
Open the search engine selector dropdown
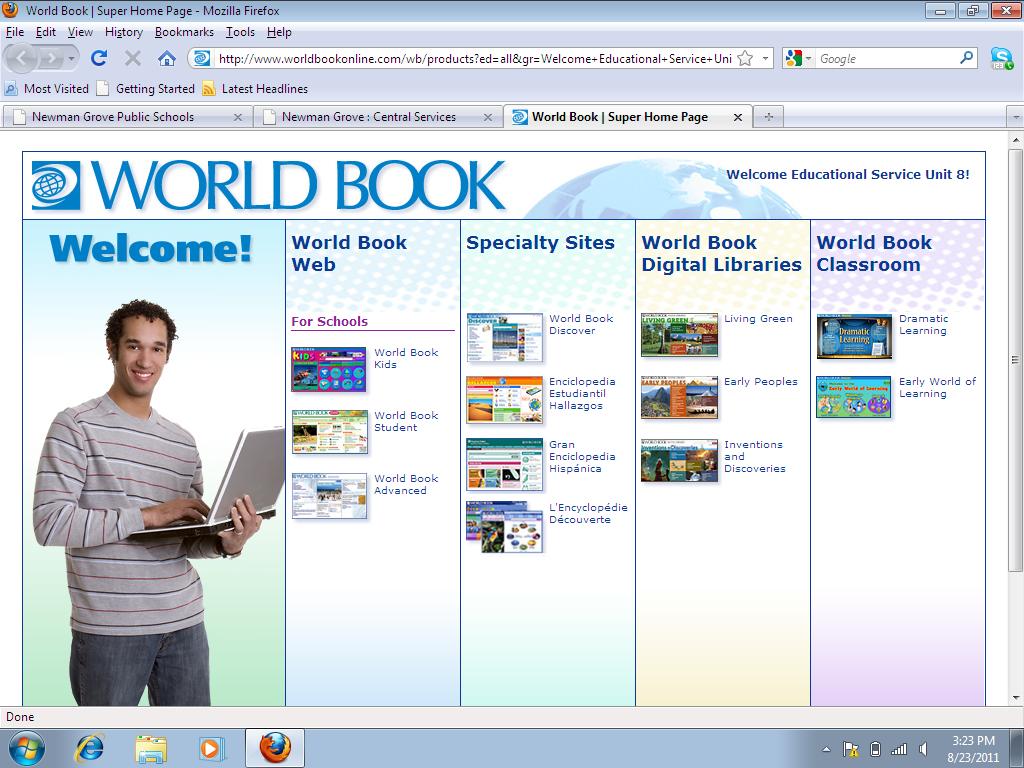tap(809, 59)
